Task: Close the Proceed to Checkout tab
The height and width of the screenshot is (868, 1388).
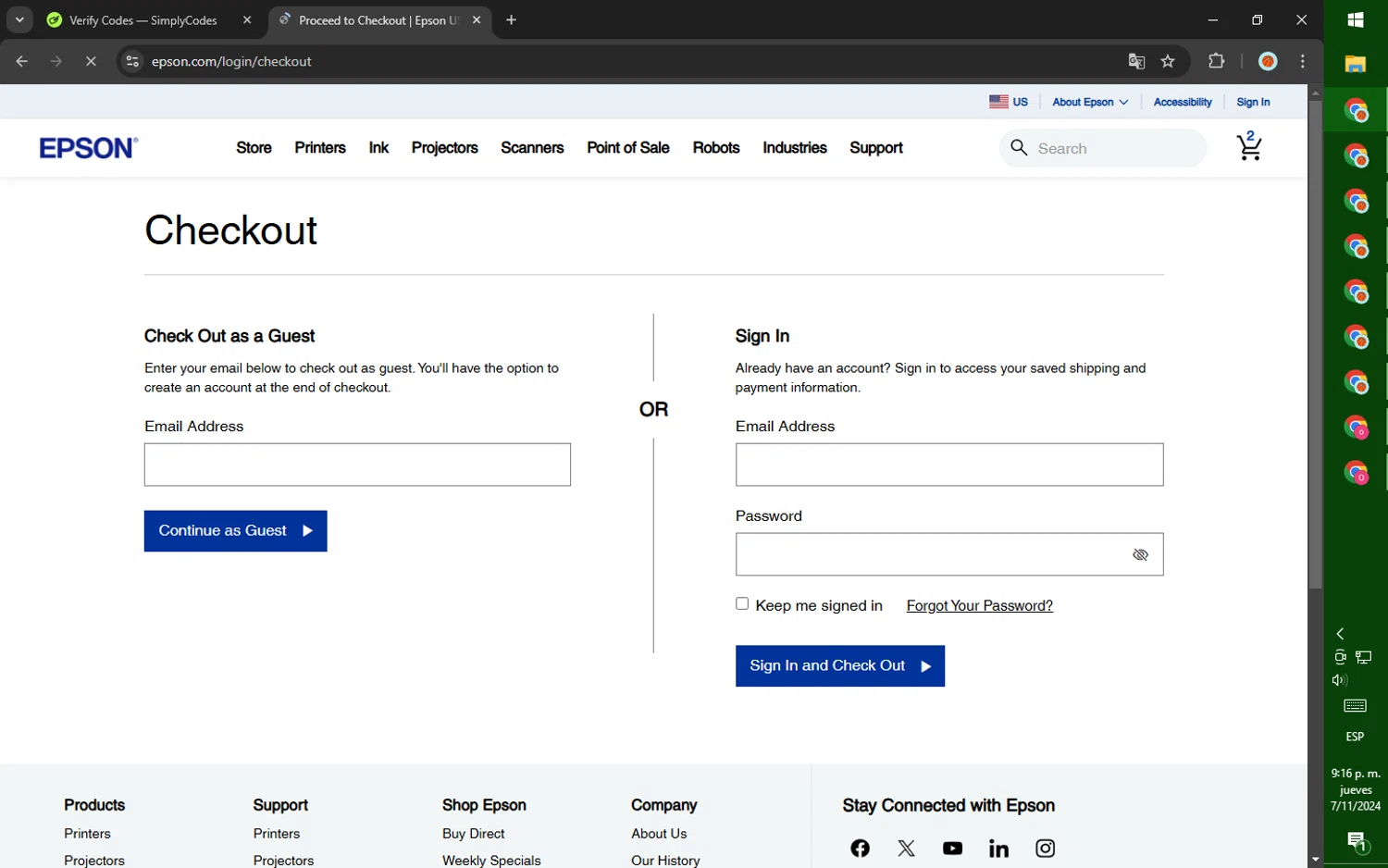Action: [x=477, y=20]
